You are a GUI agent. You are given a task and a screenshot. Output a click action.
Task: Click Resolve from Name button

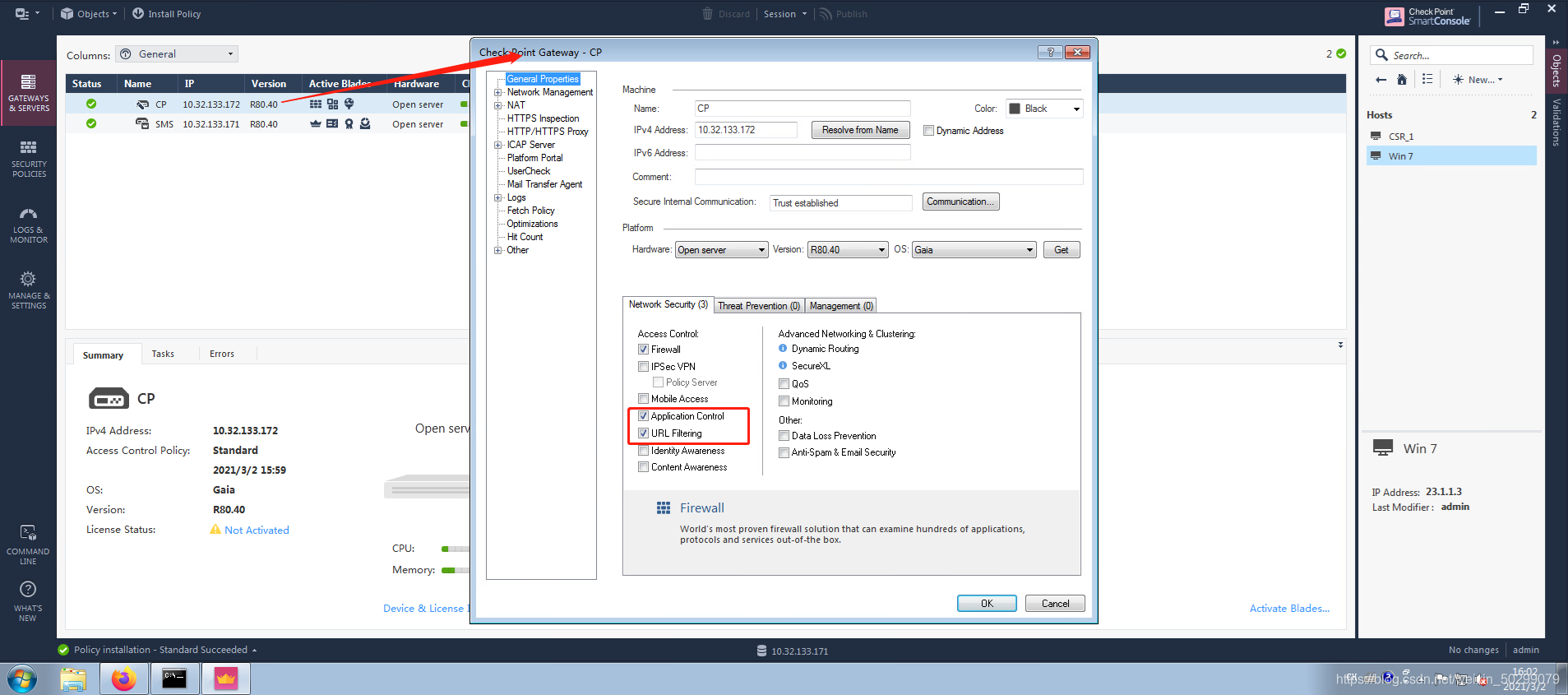pyautogui.click(x=860, y=130)
